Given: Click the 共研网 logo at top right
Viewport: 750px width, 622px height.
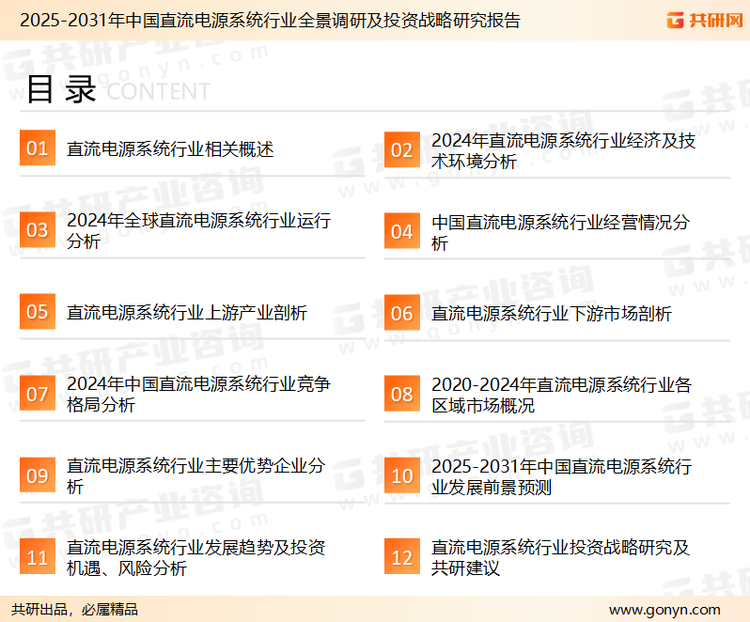Looking at the screenshot, I should [705, 20].
